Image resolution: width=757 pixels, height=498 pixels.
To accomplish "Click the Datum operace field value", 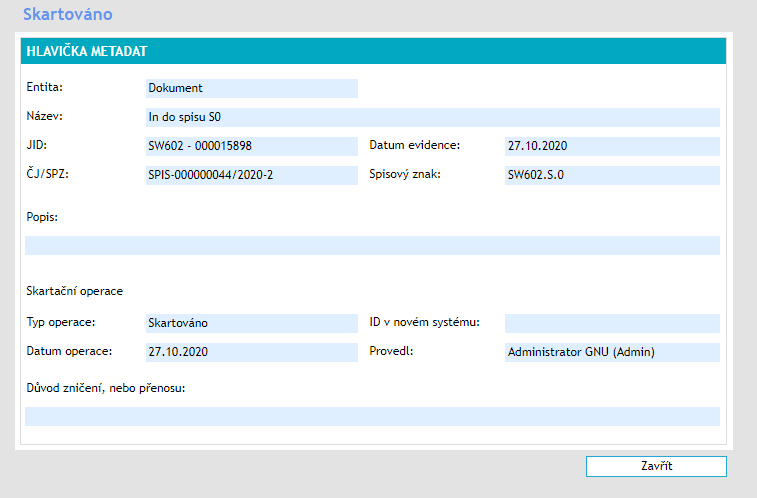I will click(x=251, y=352).
